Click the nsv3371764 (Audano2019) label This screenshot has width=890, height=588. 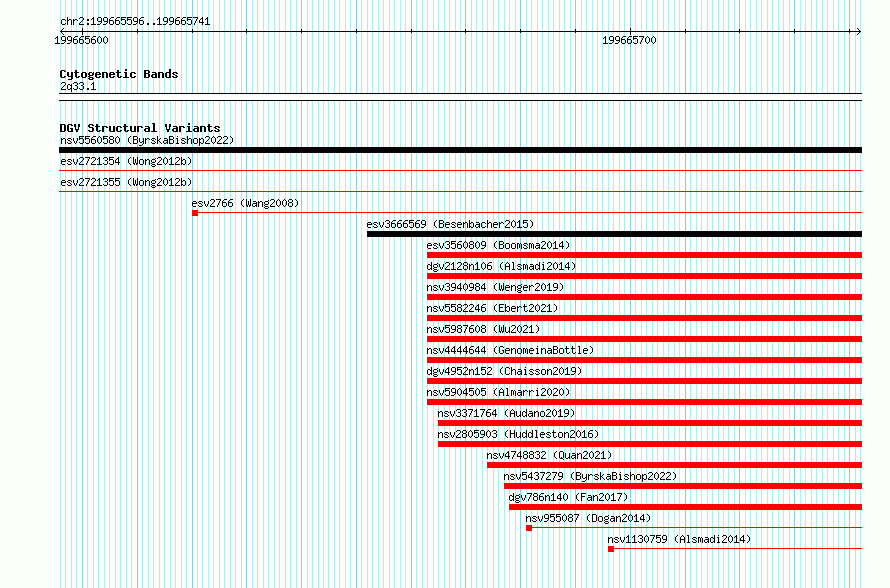coord(506,413)
